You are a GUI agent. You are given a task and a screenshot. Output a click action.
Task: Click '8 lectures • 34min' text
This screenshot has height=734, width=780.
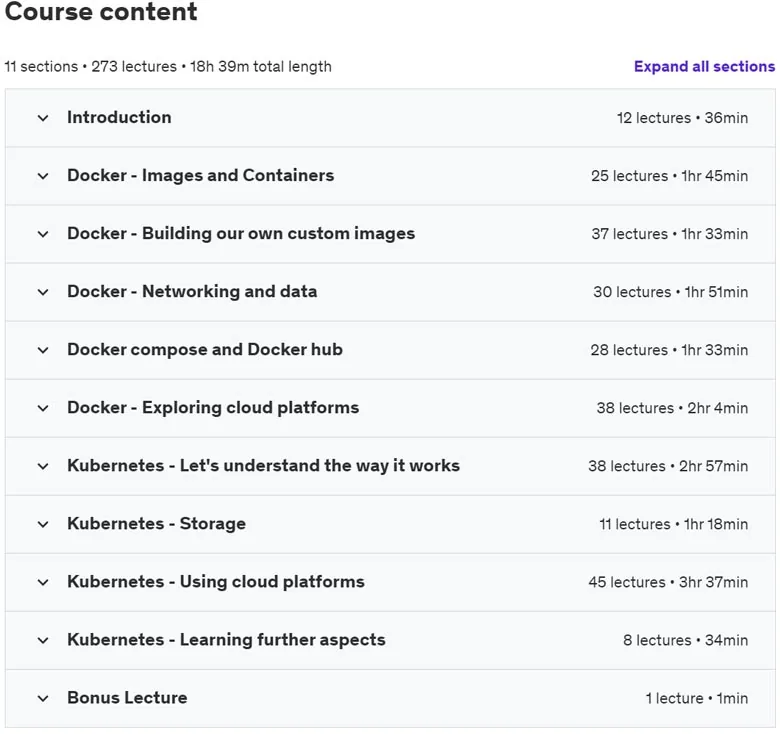coord(685,640)
